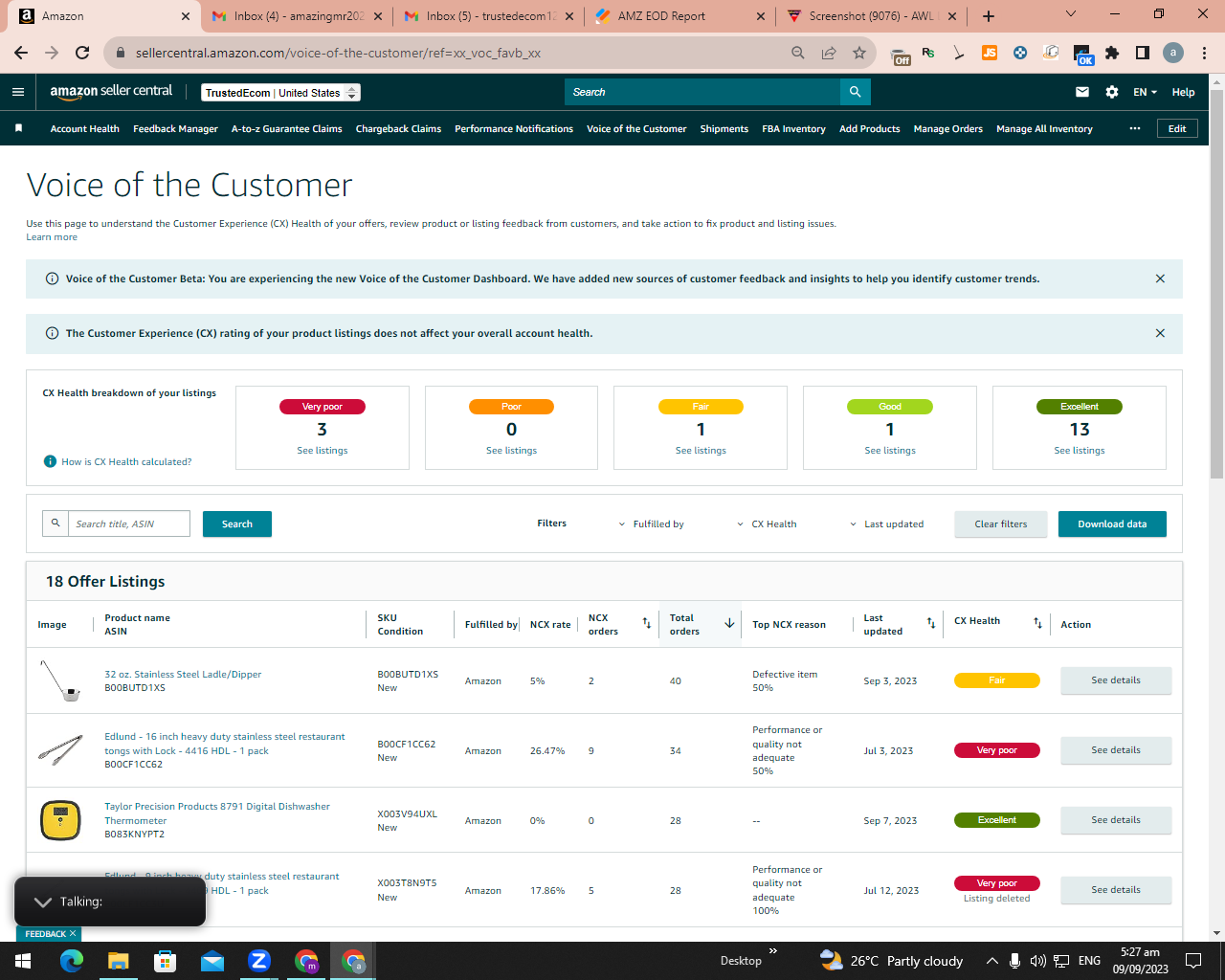Screen dimensions: 1225x980
Task: Click in the Search title, ASIN field
Action: coord(129,524)
